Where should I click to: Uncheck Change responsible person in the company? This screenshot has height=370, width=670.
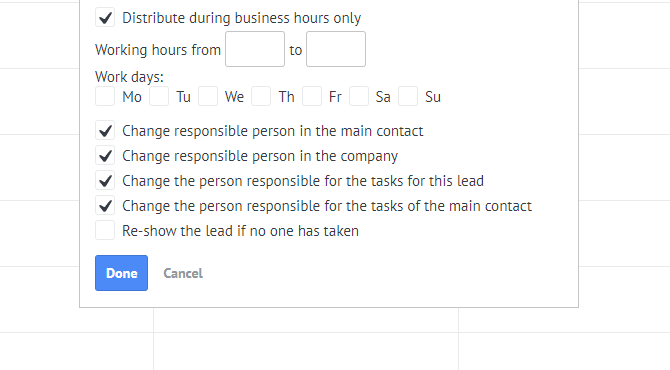pyautogui.click(x=105, y=156)
